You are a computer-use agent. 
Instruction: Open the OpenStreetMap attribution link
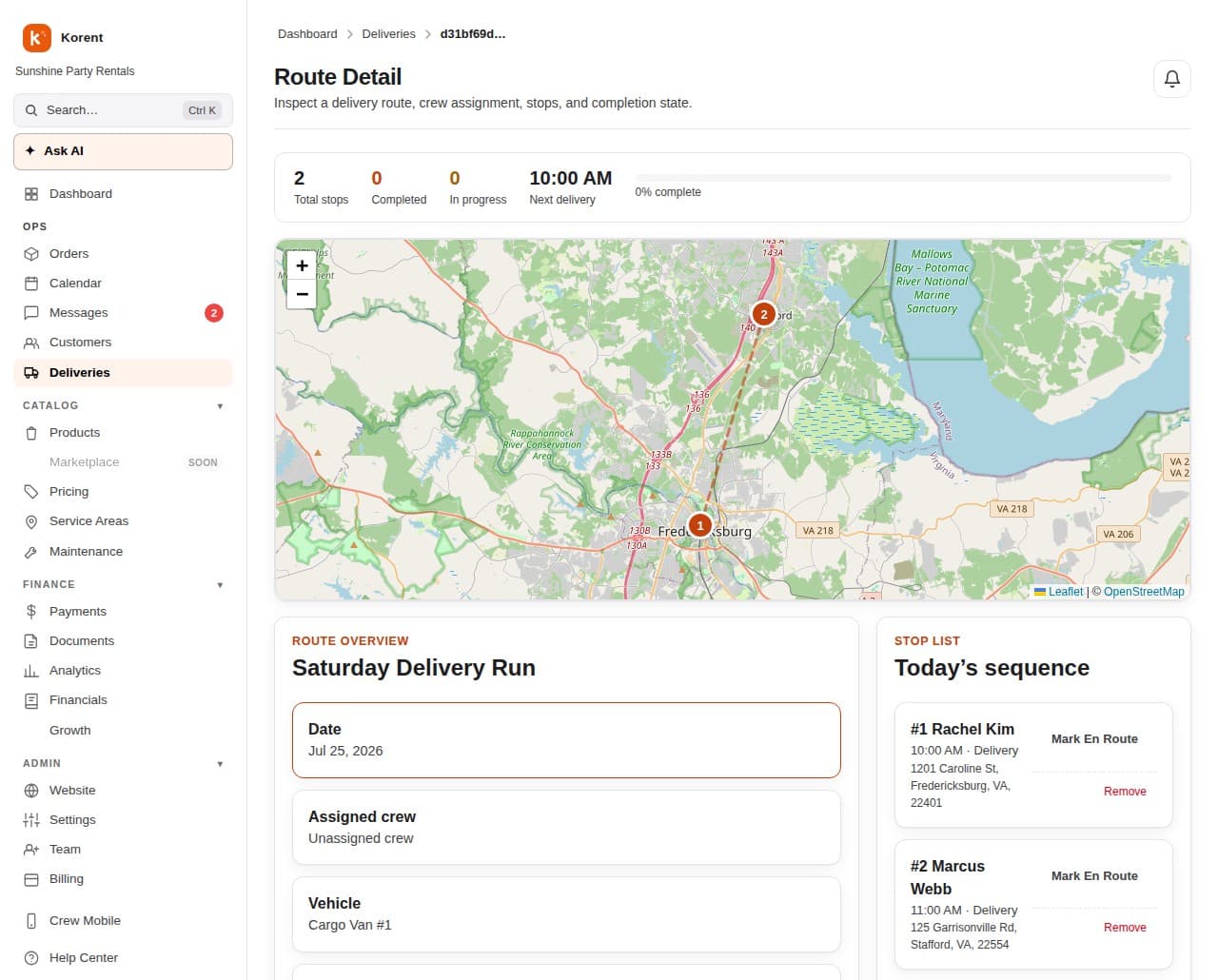pyautogui.click(x=1144, y=592)
